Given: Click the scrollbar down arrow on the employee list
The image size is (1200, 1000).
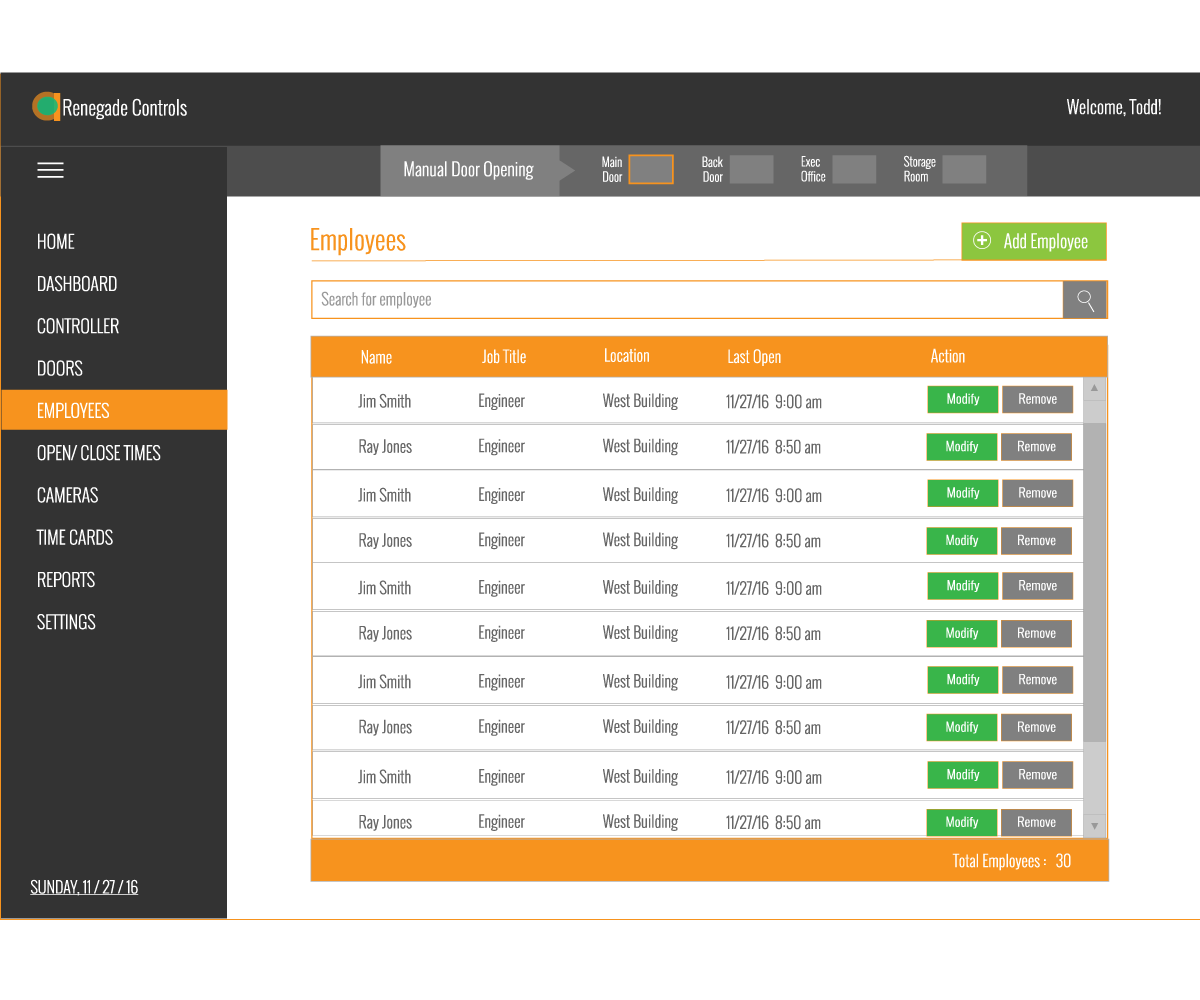Looking at the screenshot, I should (x=1094, y=825).
